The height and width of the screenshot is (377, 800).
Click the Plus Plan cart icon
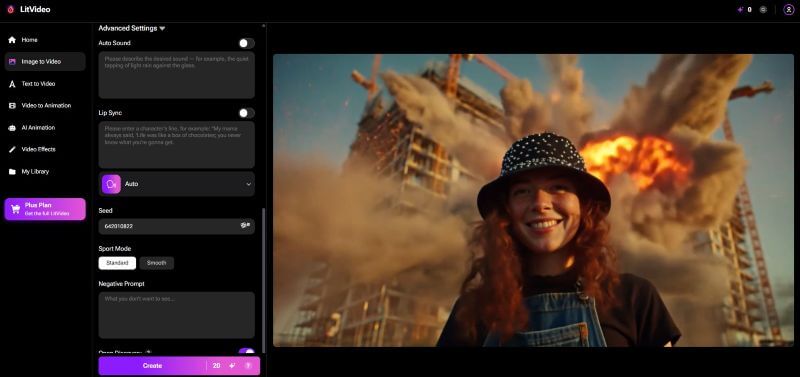pos(15,209)
